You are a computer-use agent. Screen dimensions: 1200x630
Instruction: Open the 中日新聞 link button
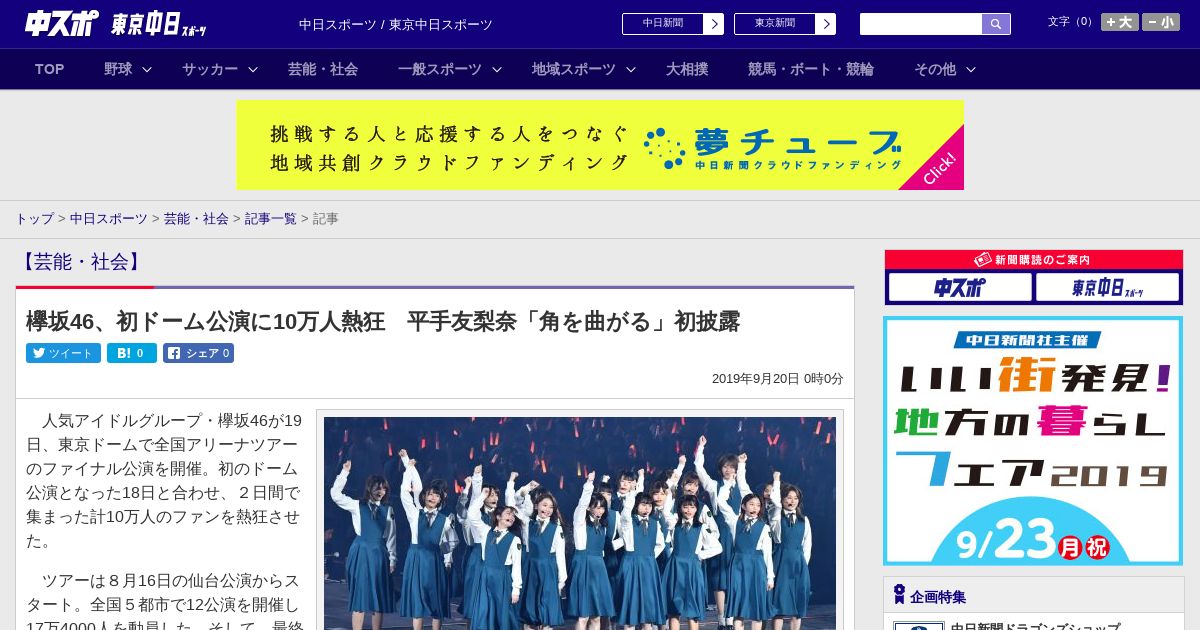point(663,24)
